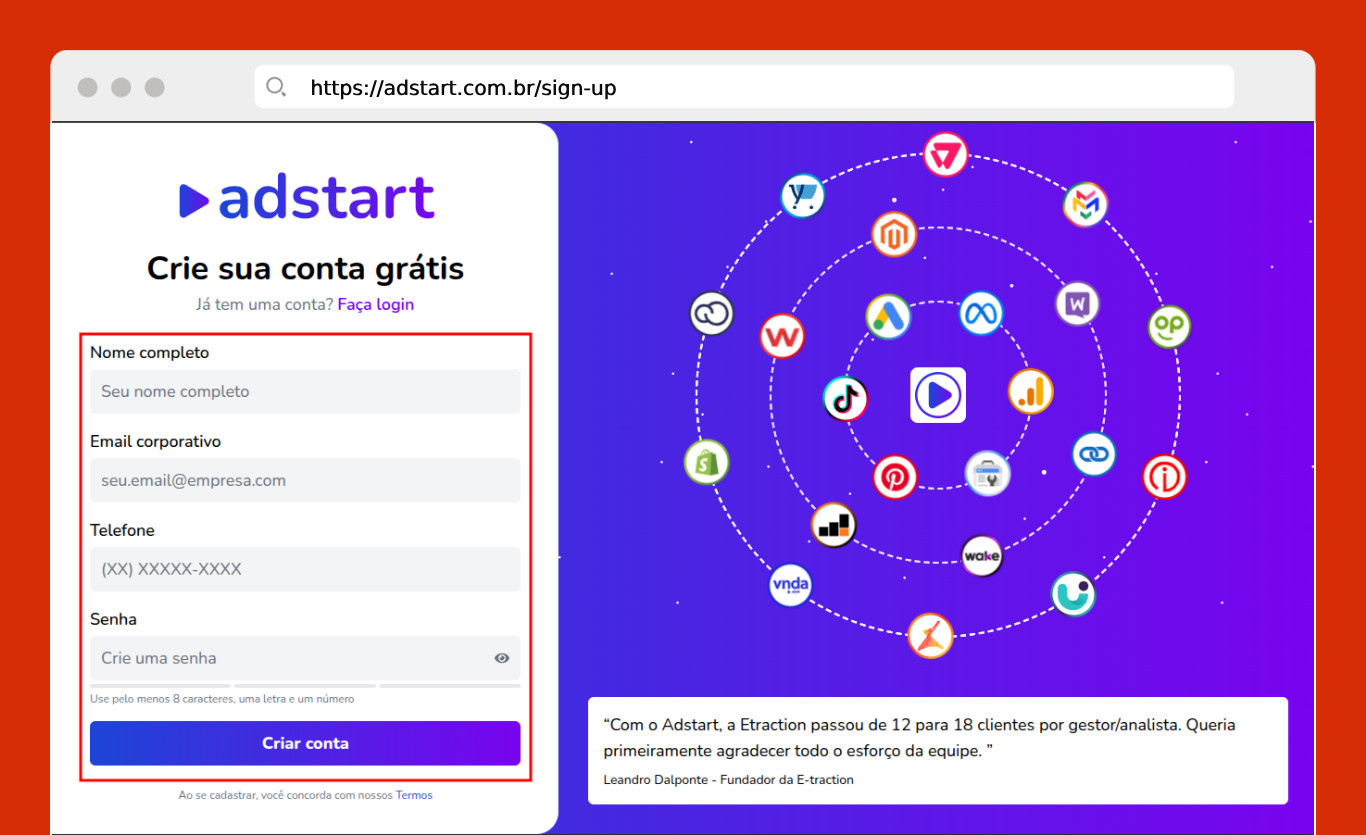The width and height of the screenshot is (1366, 835).
Task: Click the 'Email corporativo' label
Action: pos(156,441)
